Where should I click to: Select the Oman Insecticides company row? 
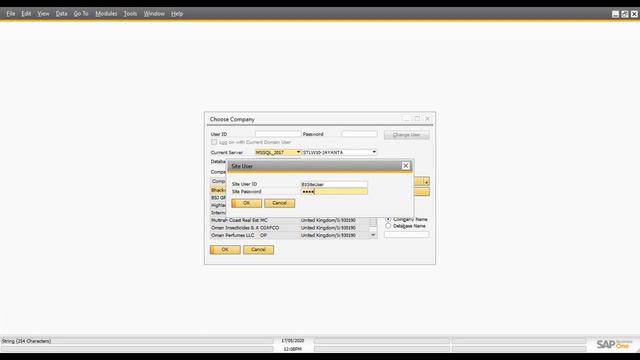click(x=290, y=228)
